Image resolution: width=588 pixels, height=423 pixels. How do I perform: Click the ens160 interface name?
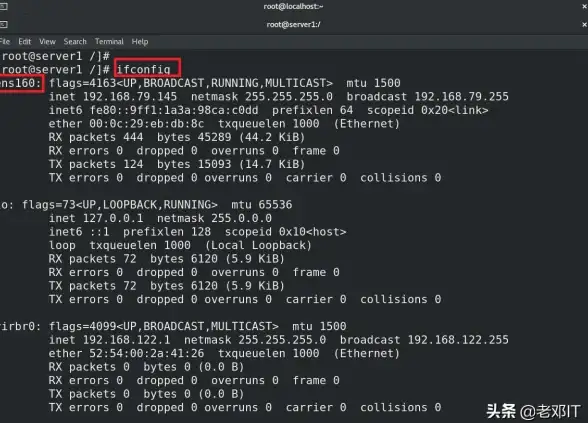(20, 83)
